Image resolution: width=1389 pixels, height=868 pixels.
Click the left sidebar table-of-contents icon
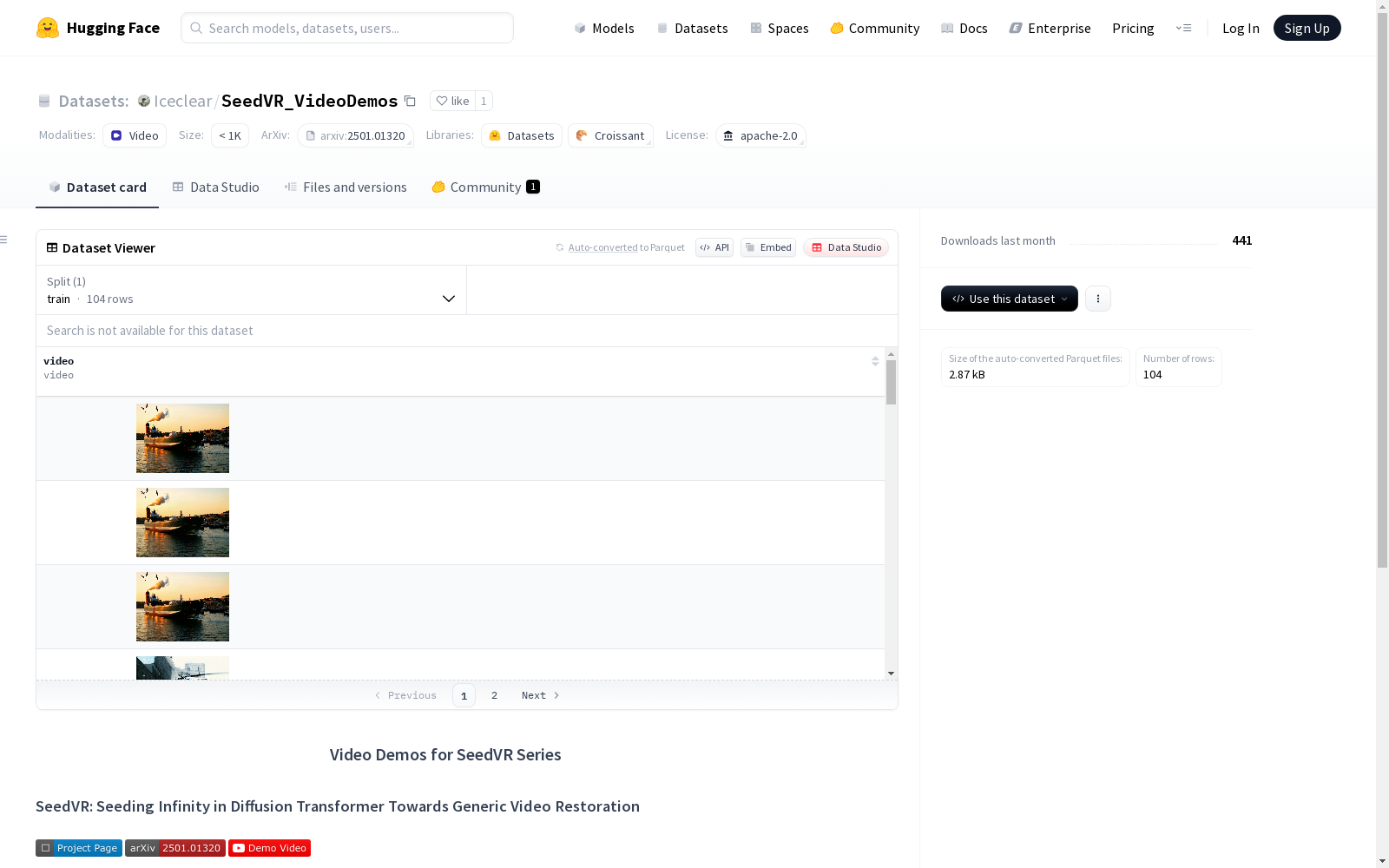click(x=3, y=240)
